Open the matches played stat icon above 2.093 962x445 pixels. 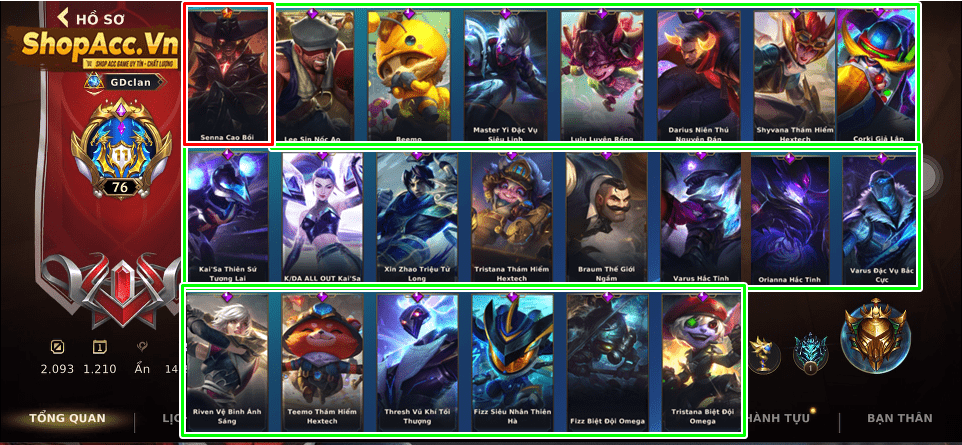pos(57,347)
